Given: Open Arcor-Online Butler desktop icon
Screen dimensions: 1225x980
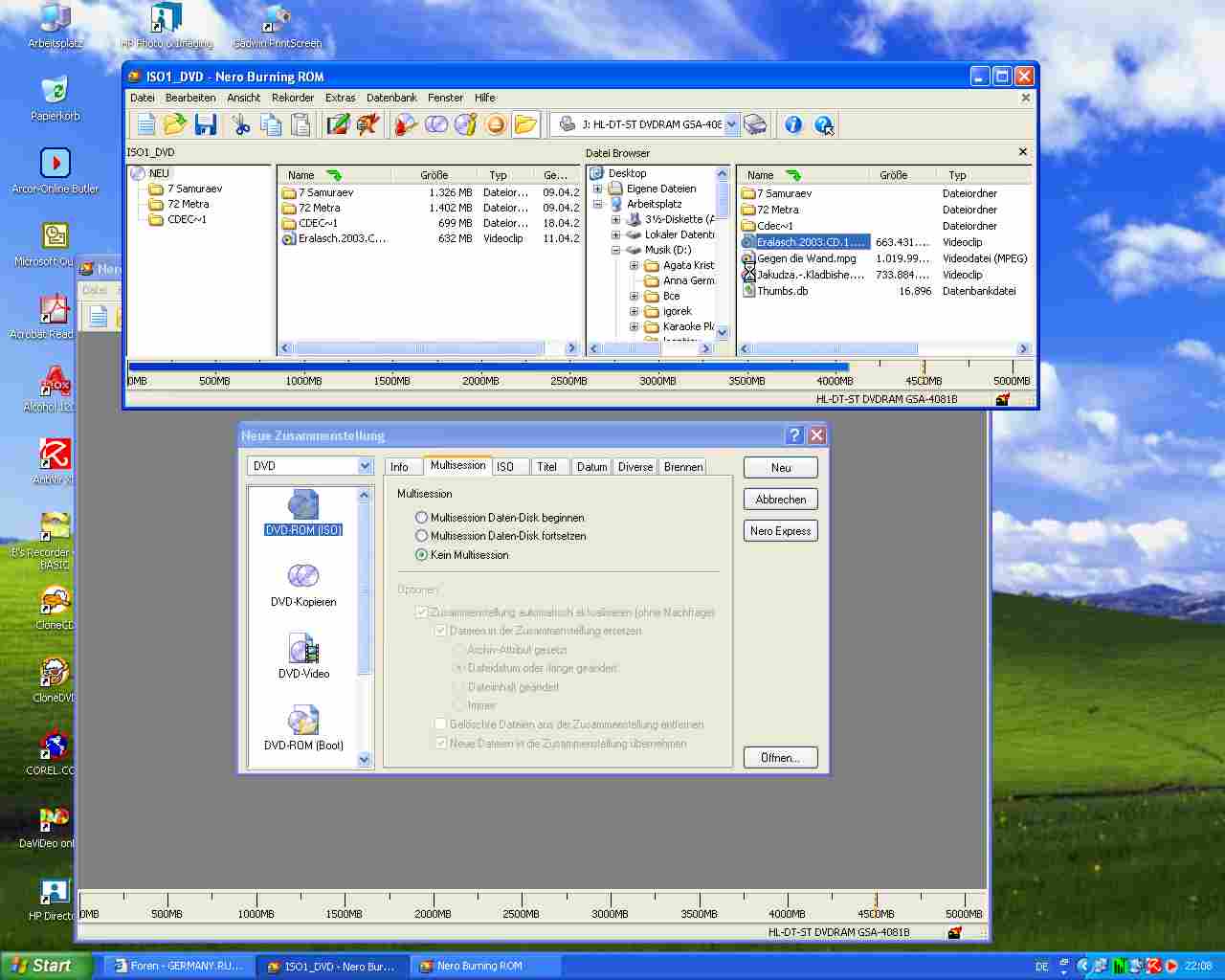Looking at the screenshot, I should (55, 171).
